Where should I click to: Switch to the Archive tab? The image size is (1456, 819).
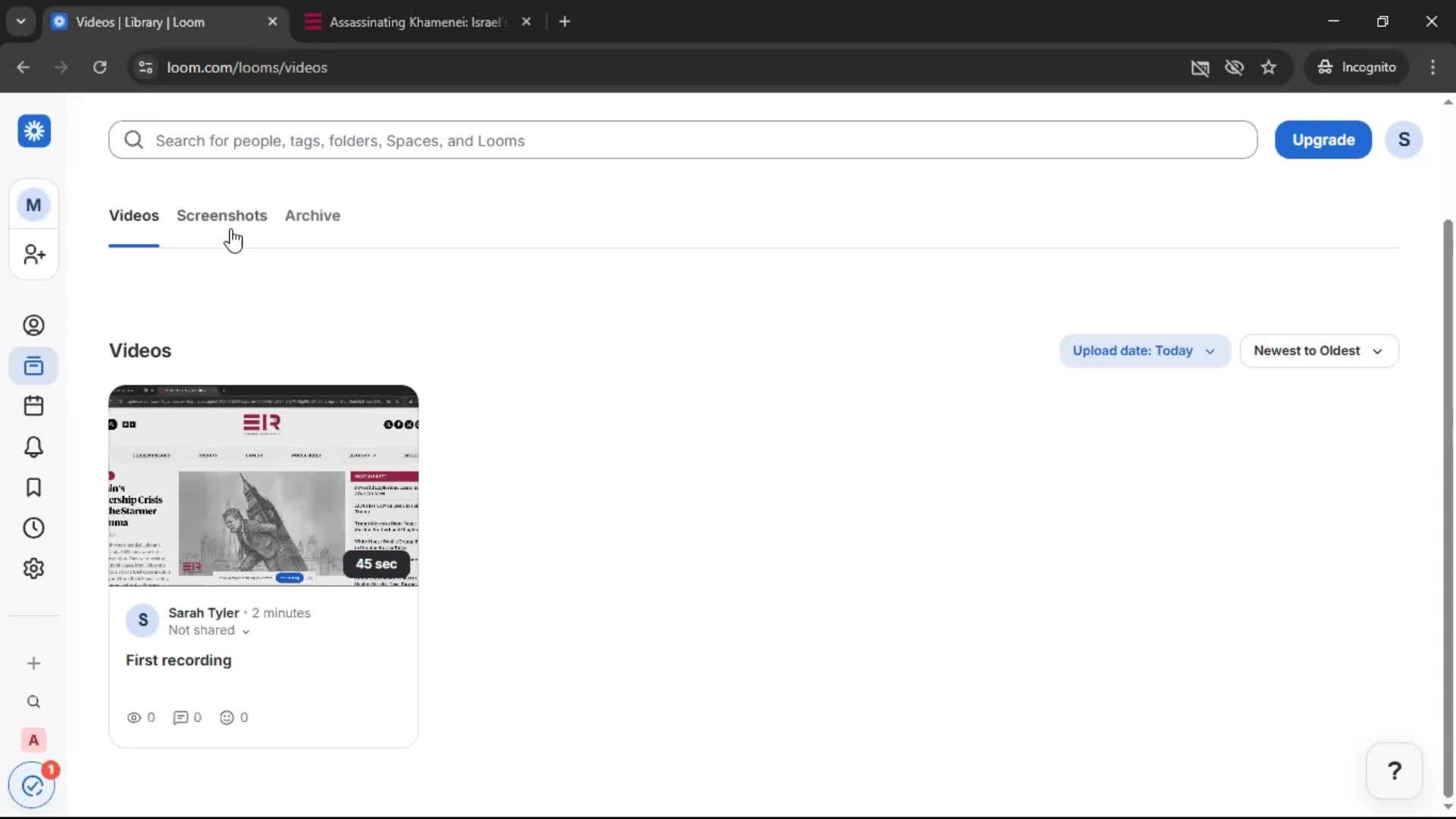[312, 216]
